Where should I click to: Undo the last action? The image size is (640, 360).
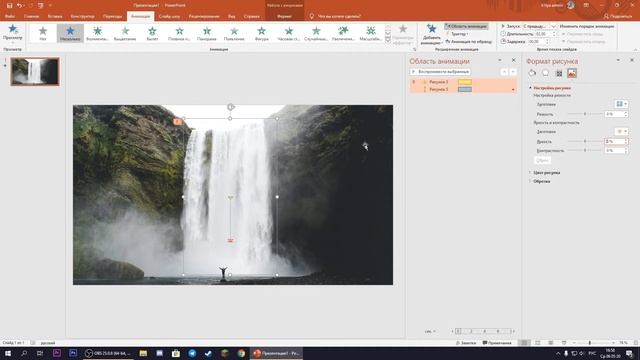pos(19,5)
